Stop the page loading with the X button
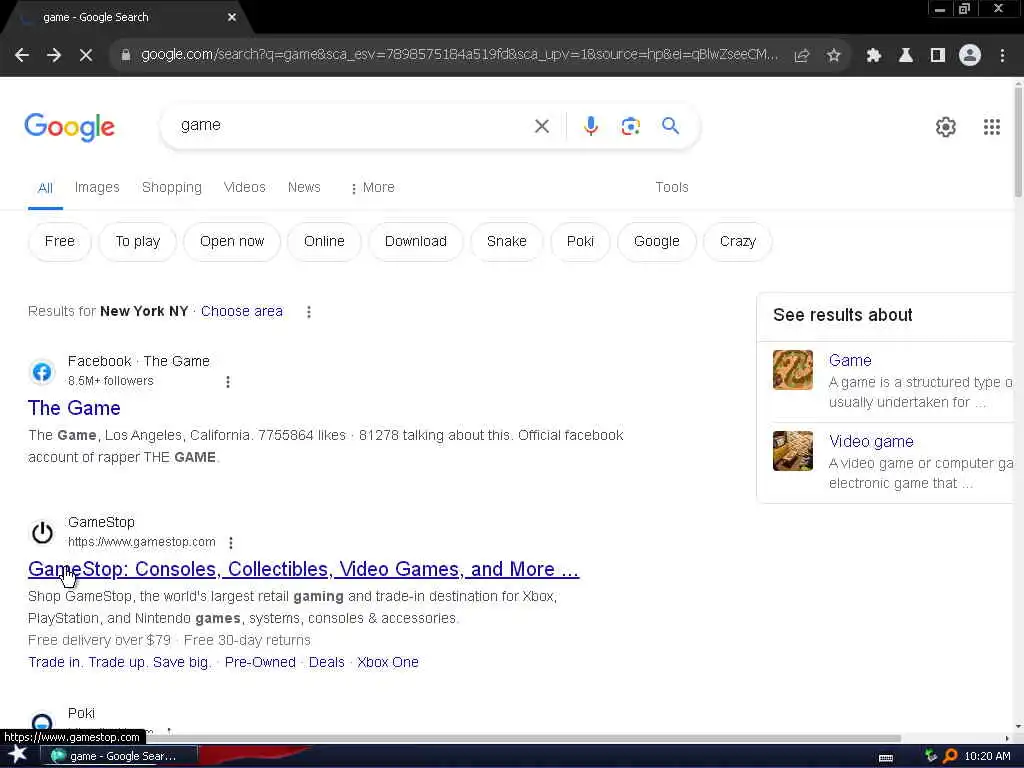The height and width of the screenshot is (768, 1024). (86, 56)
